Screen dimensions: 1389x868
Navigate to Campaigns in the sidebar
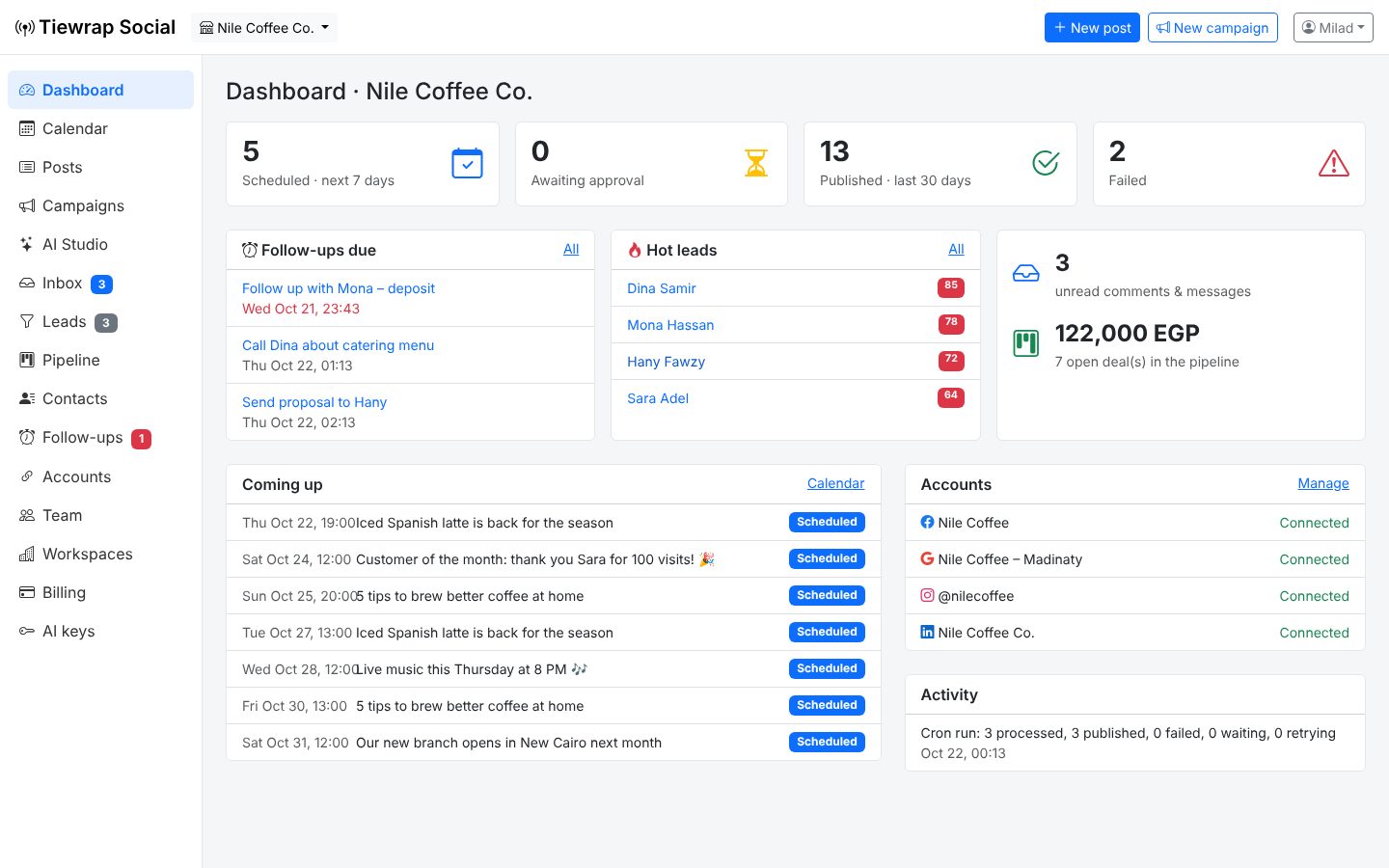(100, 205)
